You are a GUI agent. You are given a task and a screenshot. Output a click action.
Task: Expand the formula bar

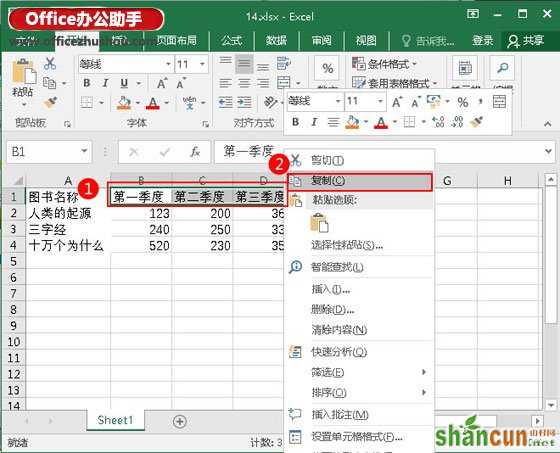[549, 151]
